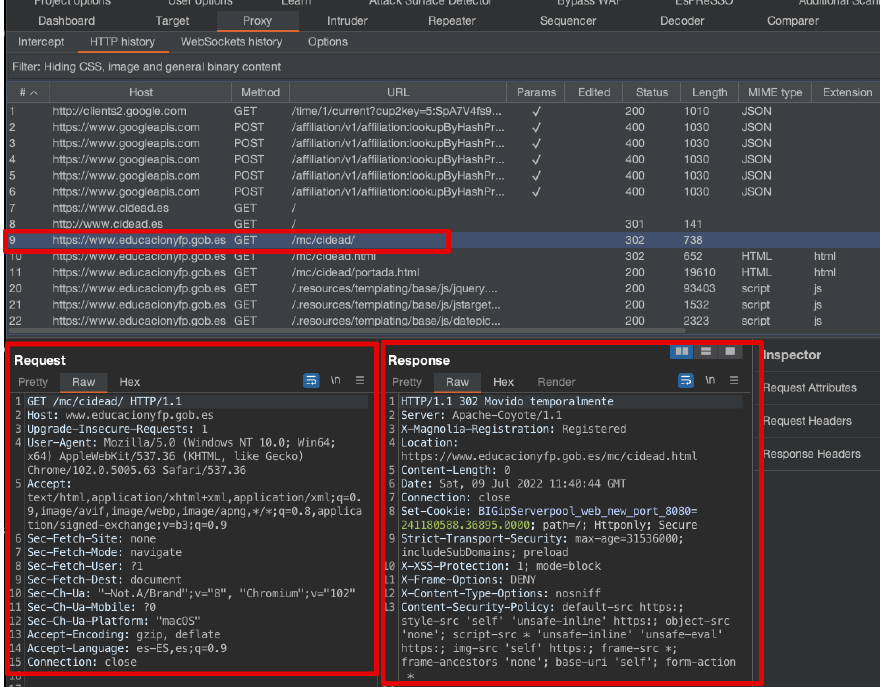Expand the Response Headers inspector section
This screenshot has width=880, height=687.
[x=811, y=454]
